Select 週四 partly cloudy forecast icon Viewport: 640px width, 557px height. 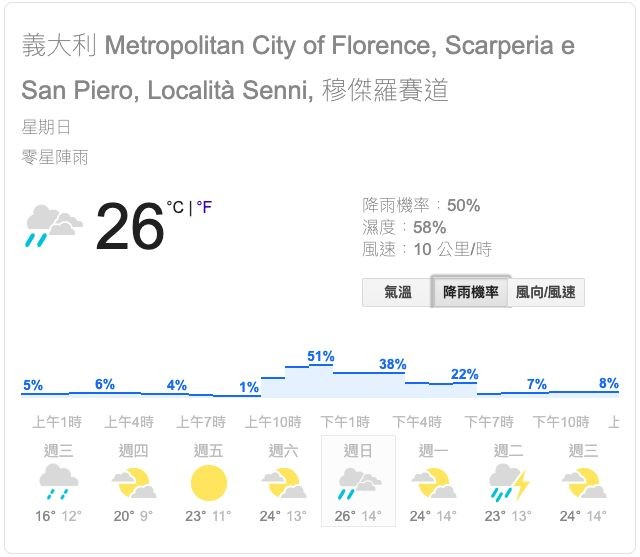tap(134, 483)
